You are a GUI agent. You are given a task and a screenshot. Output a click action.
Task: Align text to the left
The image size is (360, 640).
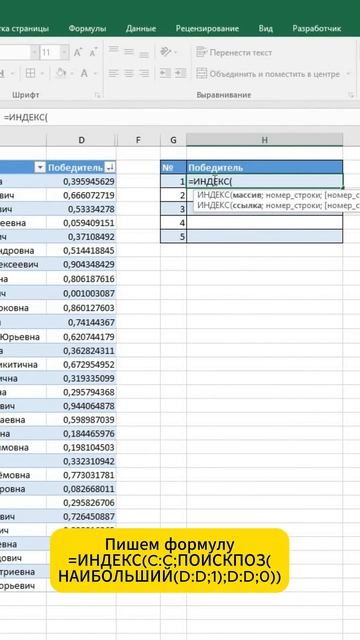coord(113,73)
